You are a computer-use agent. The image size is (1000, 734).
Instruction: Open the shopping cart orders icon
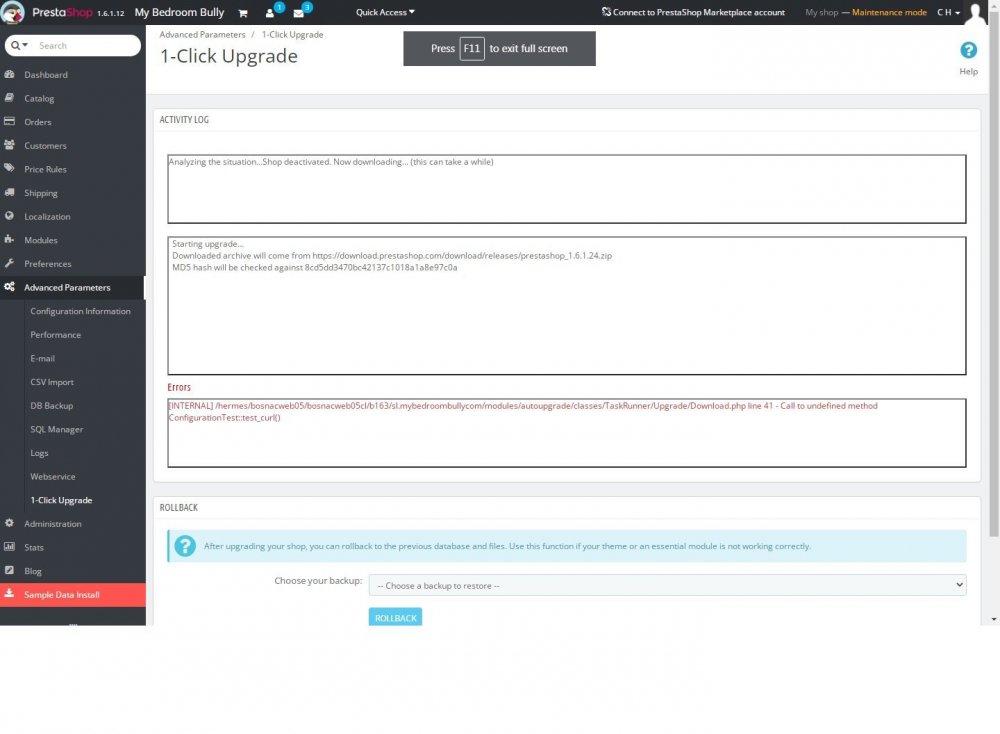pyautogui.click(x=243, y=13)
